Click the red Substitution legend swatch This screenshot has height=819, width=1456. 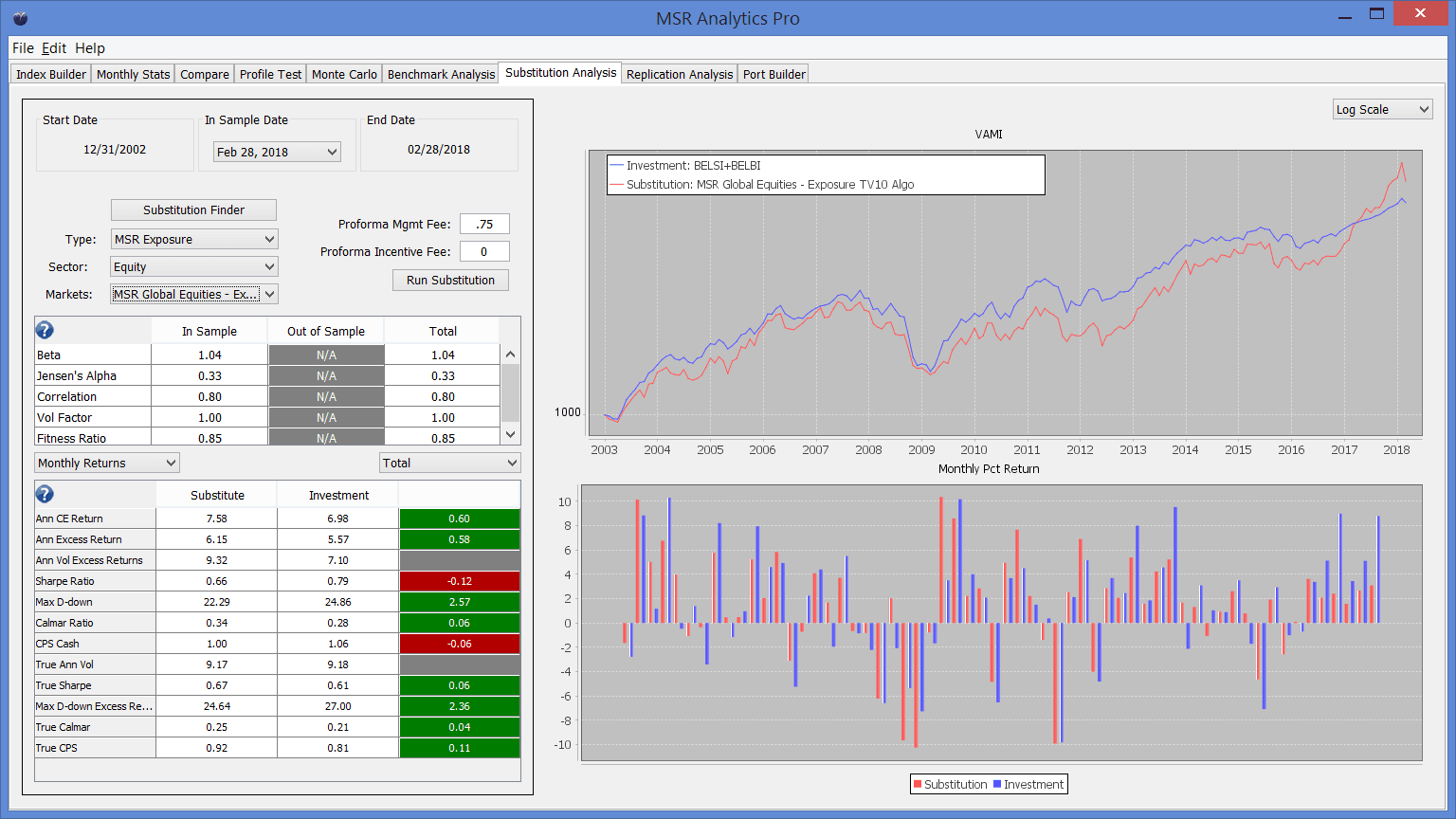[x=917, y=784]
